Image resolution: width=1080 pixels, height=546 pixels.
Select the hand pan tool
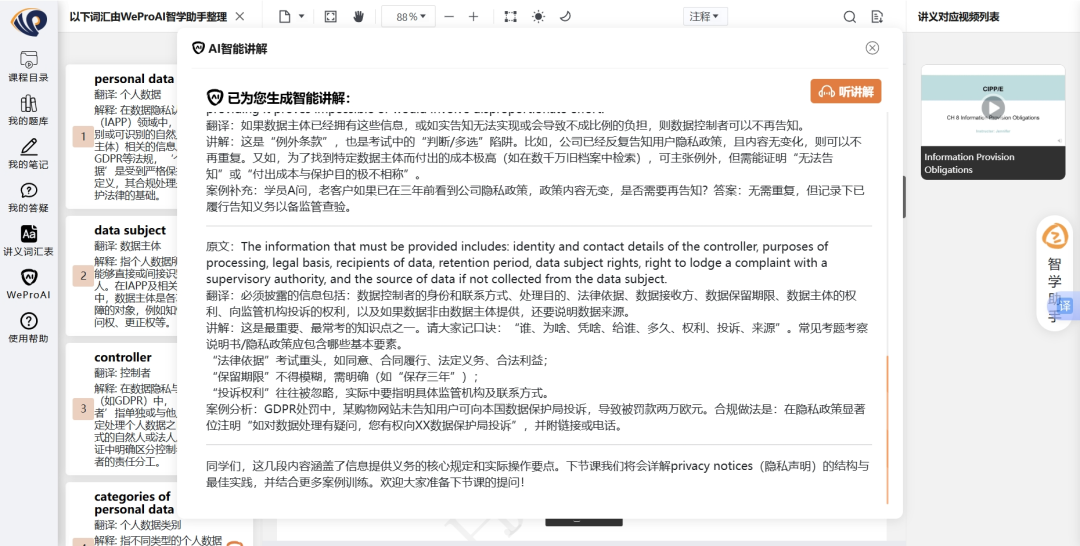pyautogui.click(x=358, y=17)
